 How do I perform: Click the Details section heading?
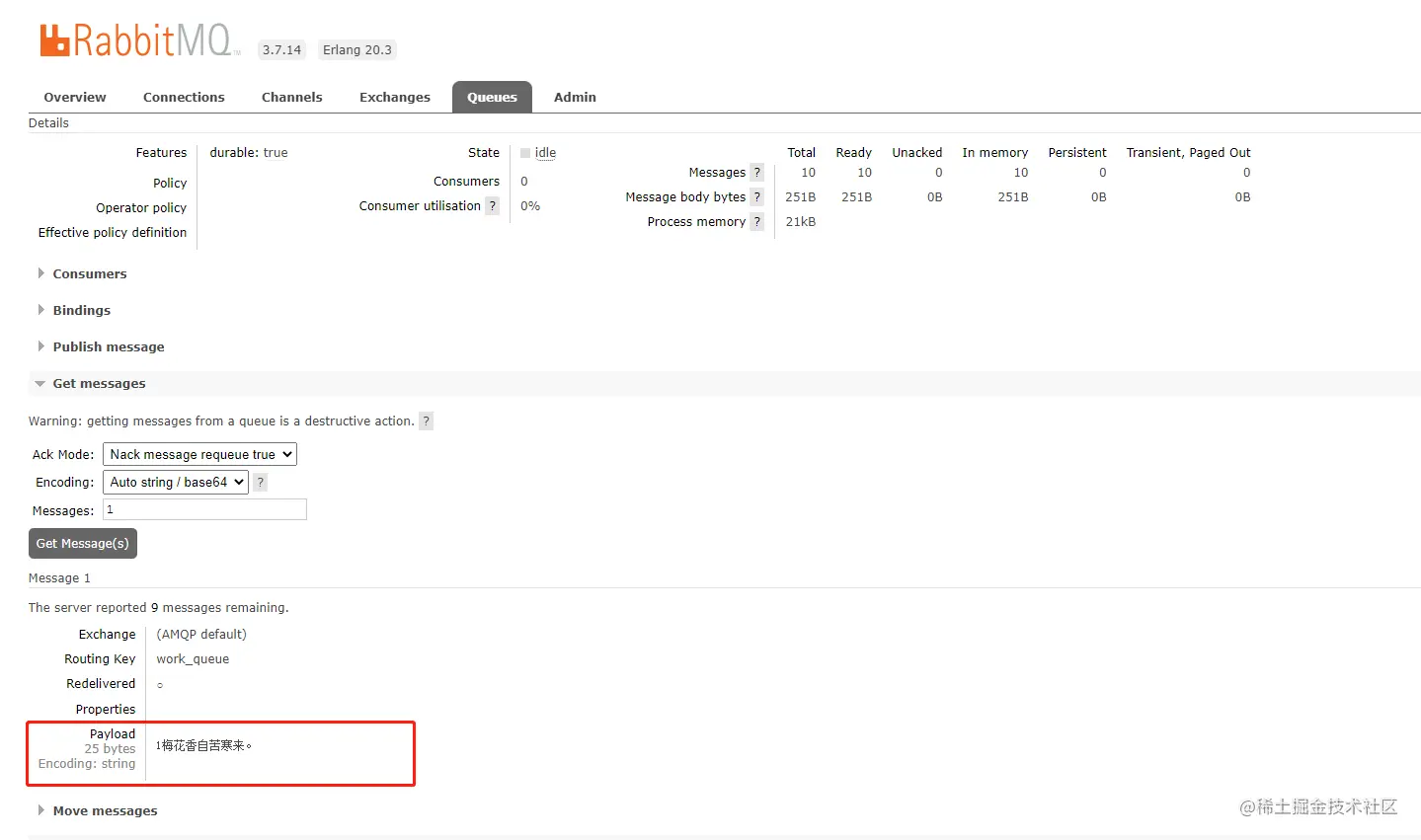pos(48,122)
